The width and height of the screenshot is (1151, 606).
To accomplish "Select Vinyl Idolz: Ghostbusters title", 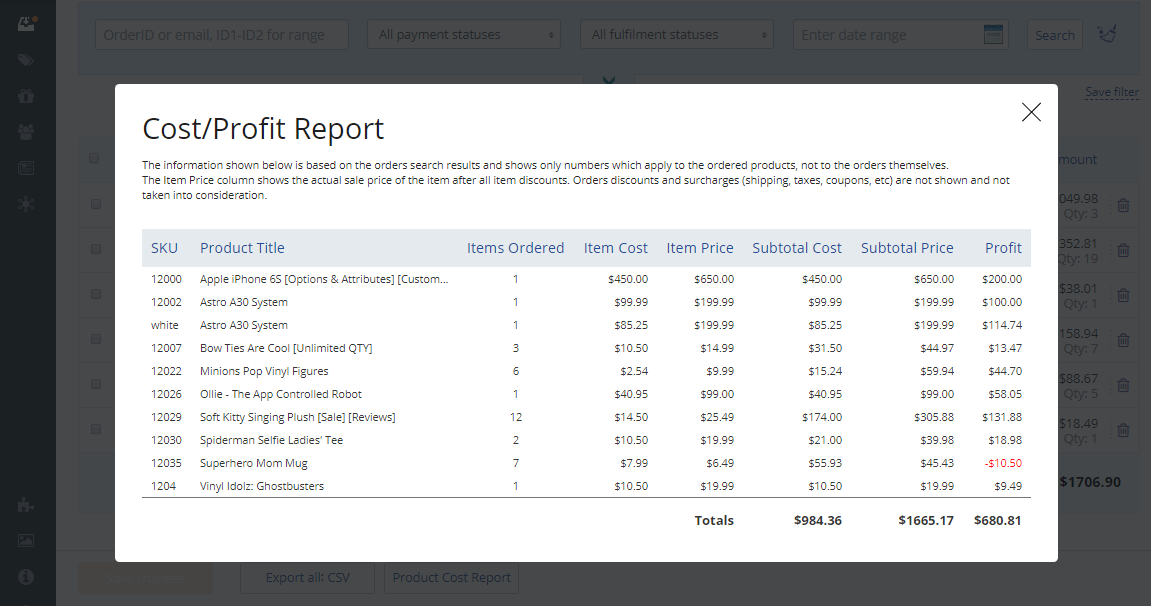I will click(261, 486).
